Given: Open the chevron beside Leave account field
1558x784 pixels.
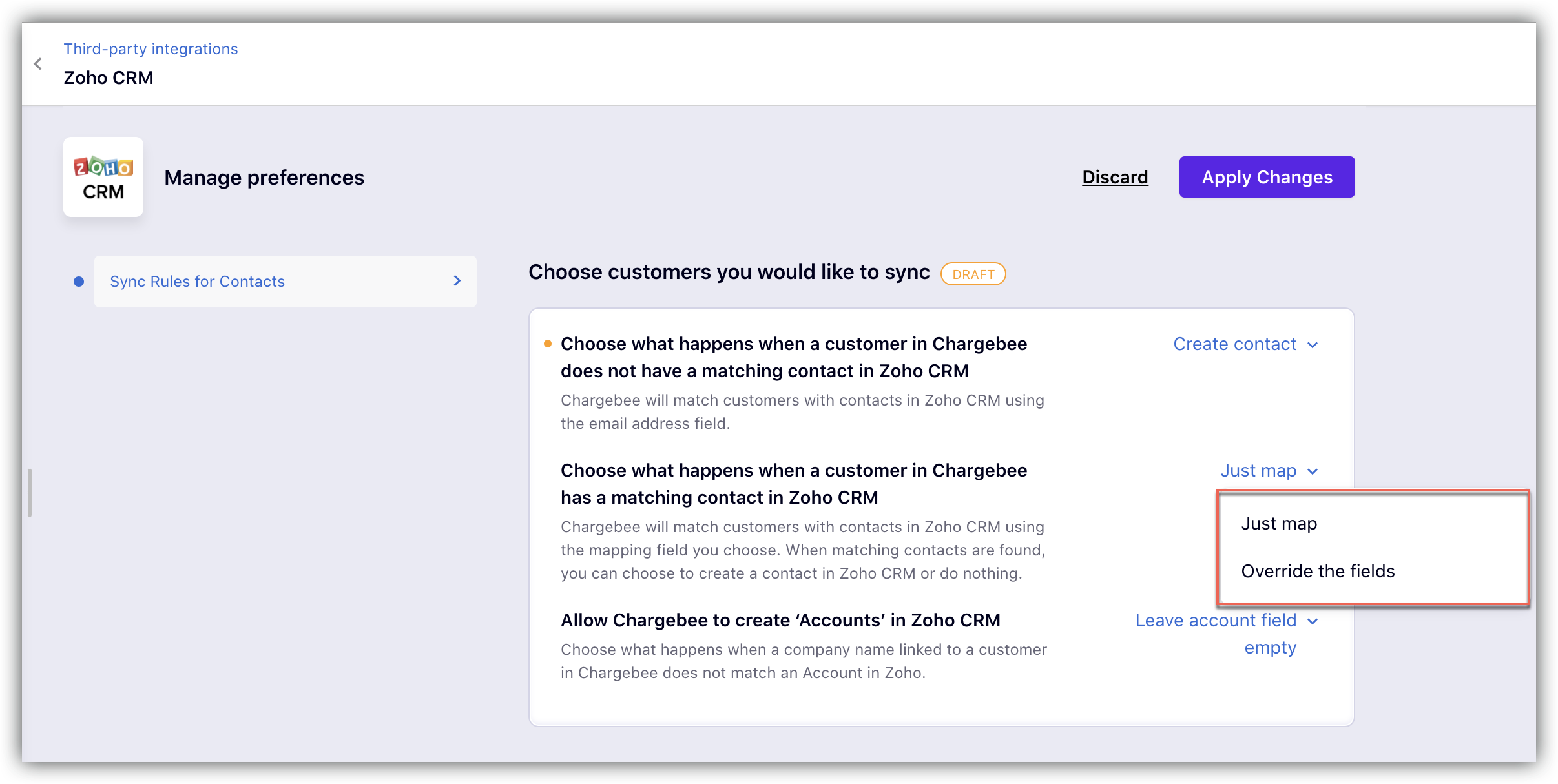Looking at the screenshot, I should click(1313, 621).
